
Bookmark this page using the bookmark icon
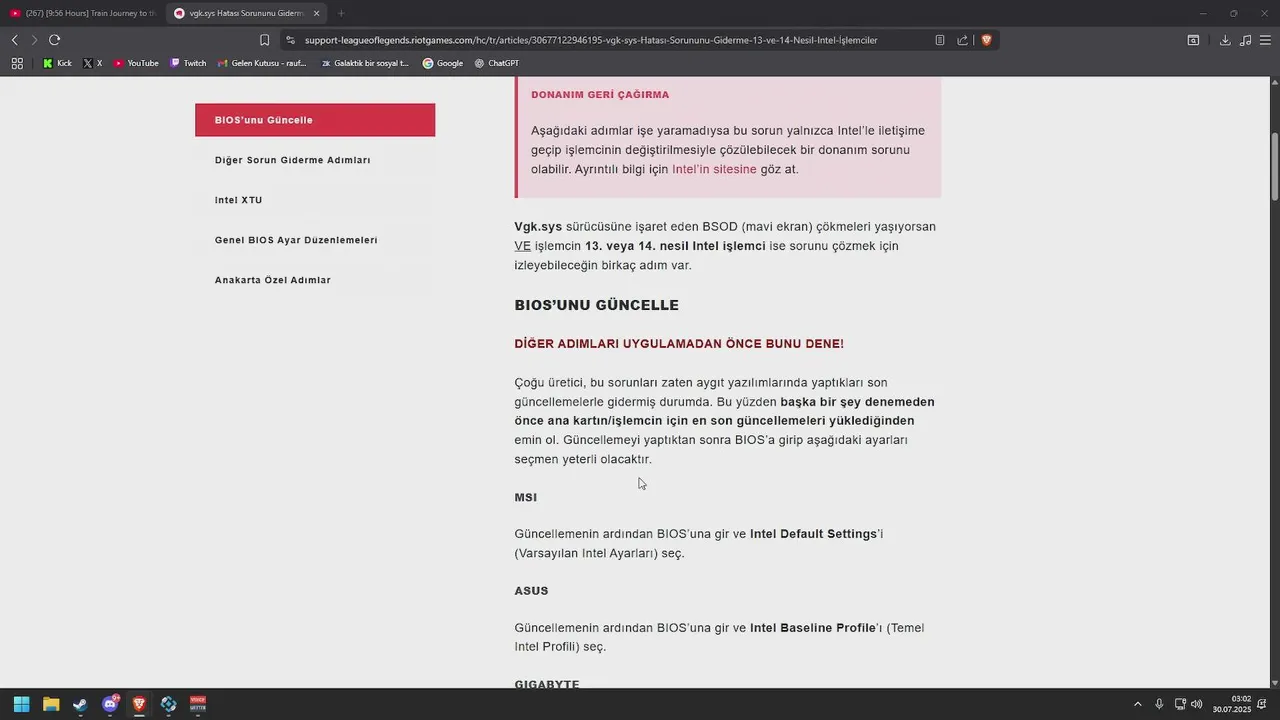click(x=264, y=40)
